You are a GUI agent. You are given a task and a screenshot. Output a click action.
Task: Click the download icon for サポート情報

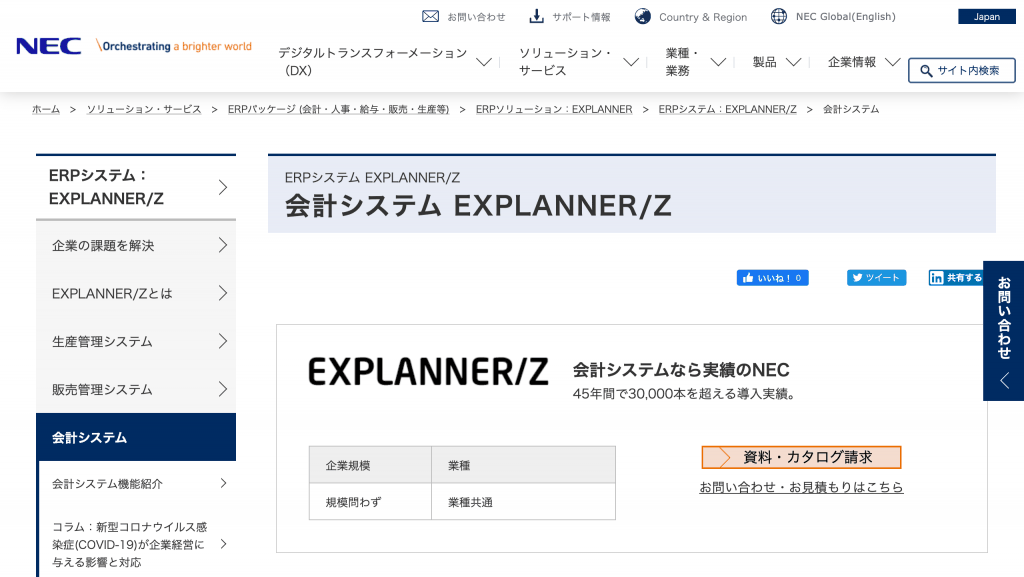[536, 16]
